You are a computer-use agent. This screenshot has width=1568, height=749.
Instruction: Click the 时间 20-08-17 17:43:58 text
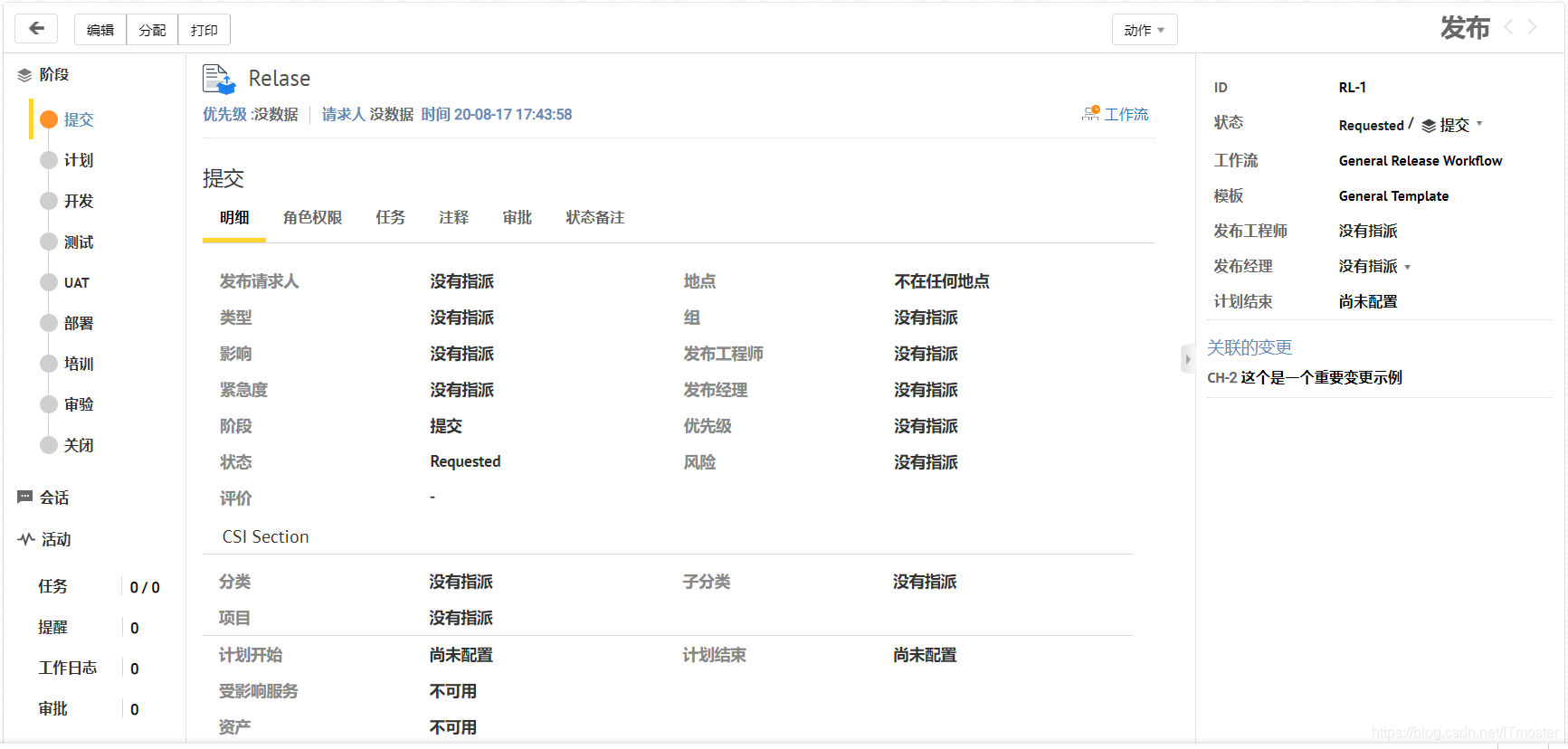(x=497, y=114)
